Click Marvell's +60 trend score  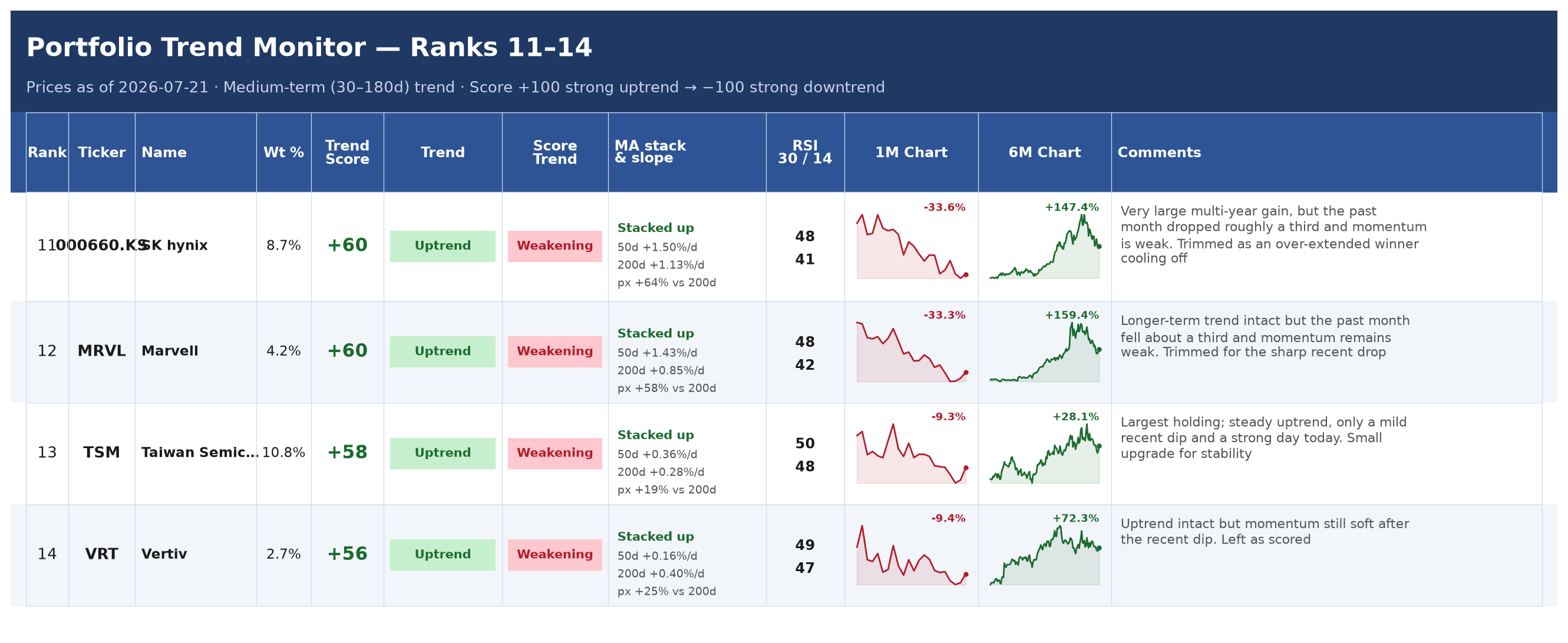pos(348,352)
